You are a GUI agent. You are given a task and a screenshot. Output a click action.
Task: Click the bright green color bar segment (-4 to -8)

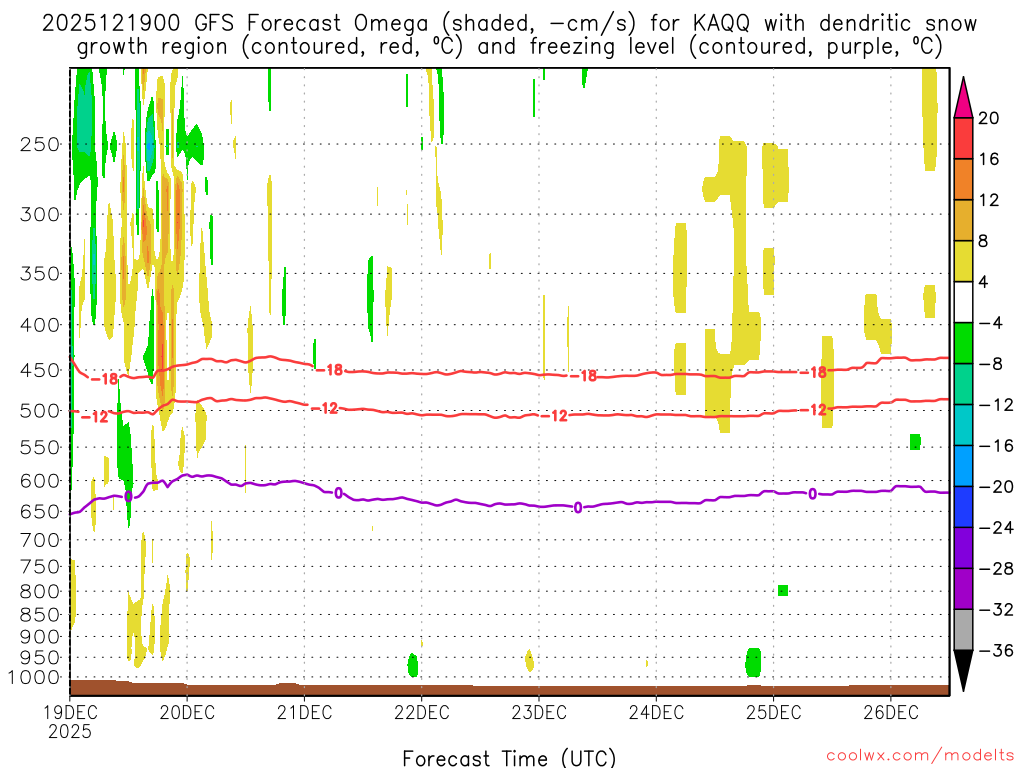963,344
